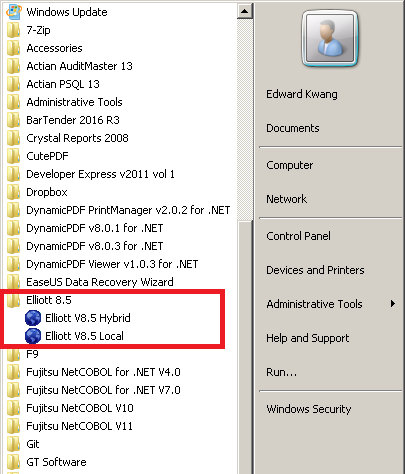The image size is (405, 474).
Task: Click the scrollbar up arrow
Action: point(244,11)
